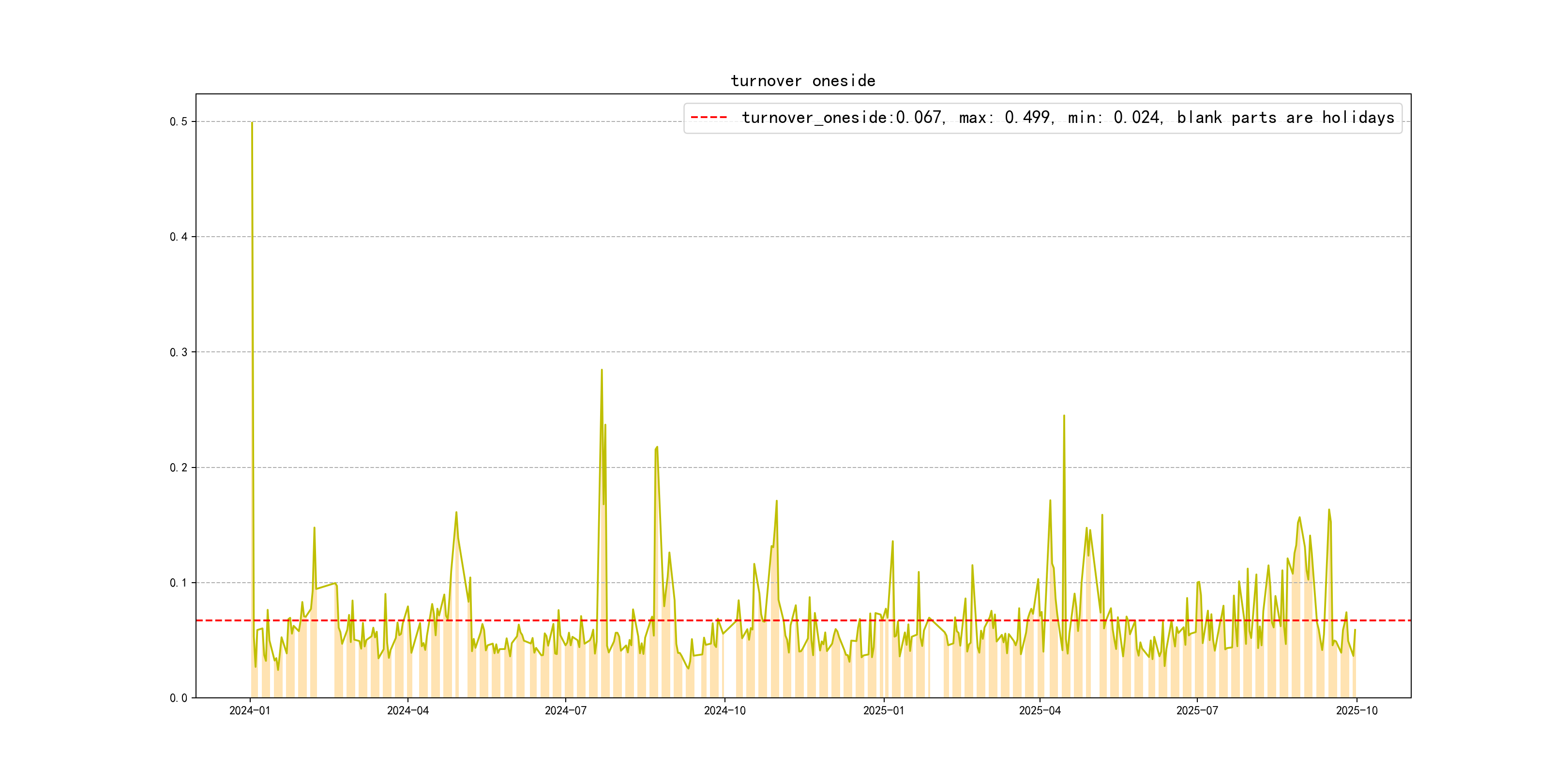Click the red dashed line sample in legend
This screenshot has height=784, width=1568.
tap(709, 118)
